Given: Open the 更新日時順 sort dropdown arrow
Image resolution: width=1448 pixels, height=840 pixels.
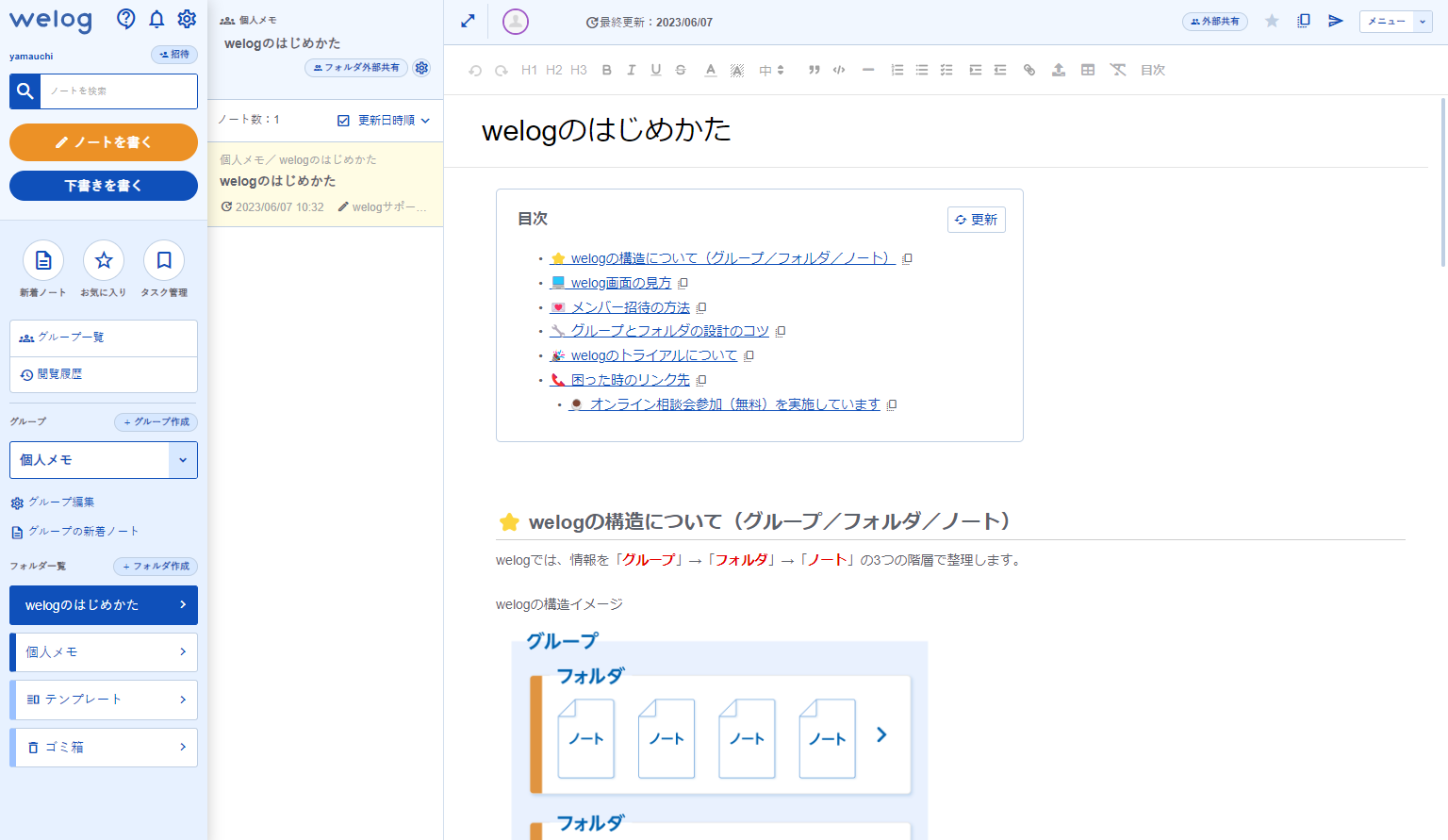Looking at the screenshot, I should pos(425,121).
